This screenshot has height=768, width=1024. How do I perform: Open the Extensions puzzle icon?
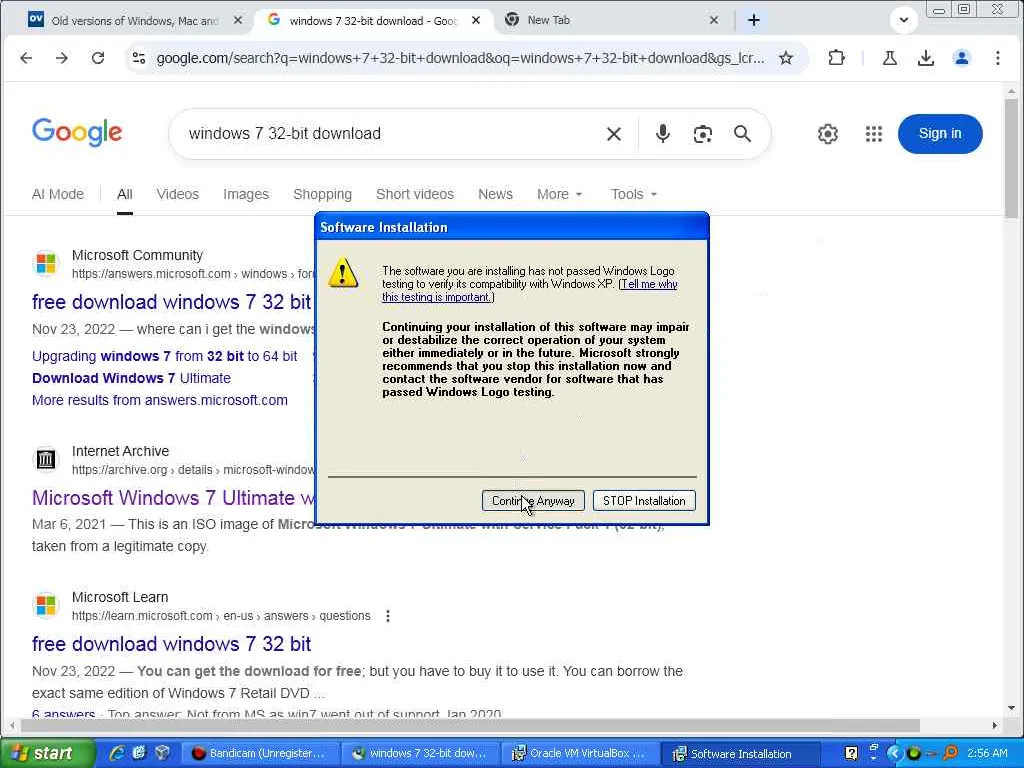pyautogui.click(x=836, y=58)
